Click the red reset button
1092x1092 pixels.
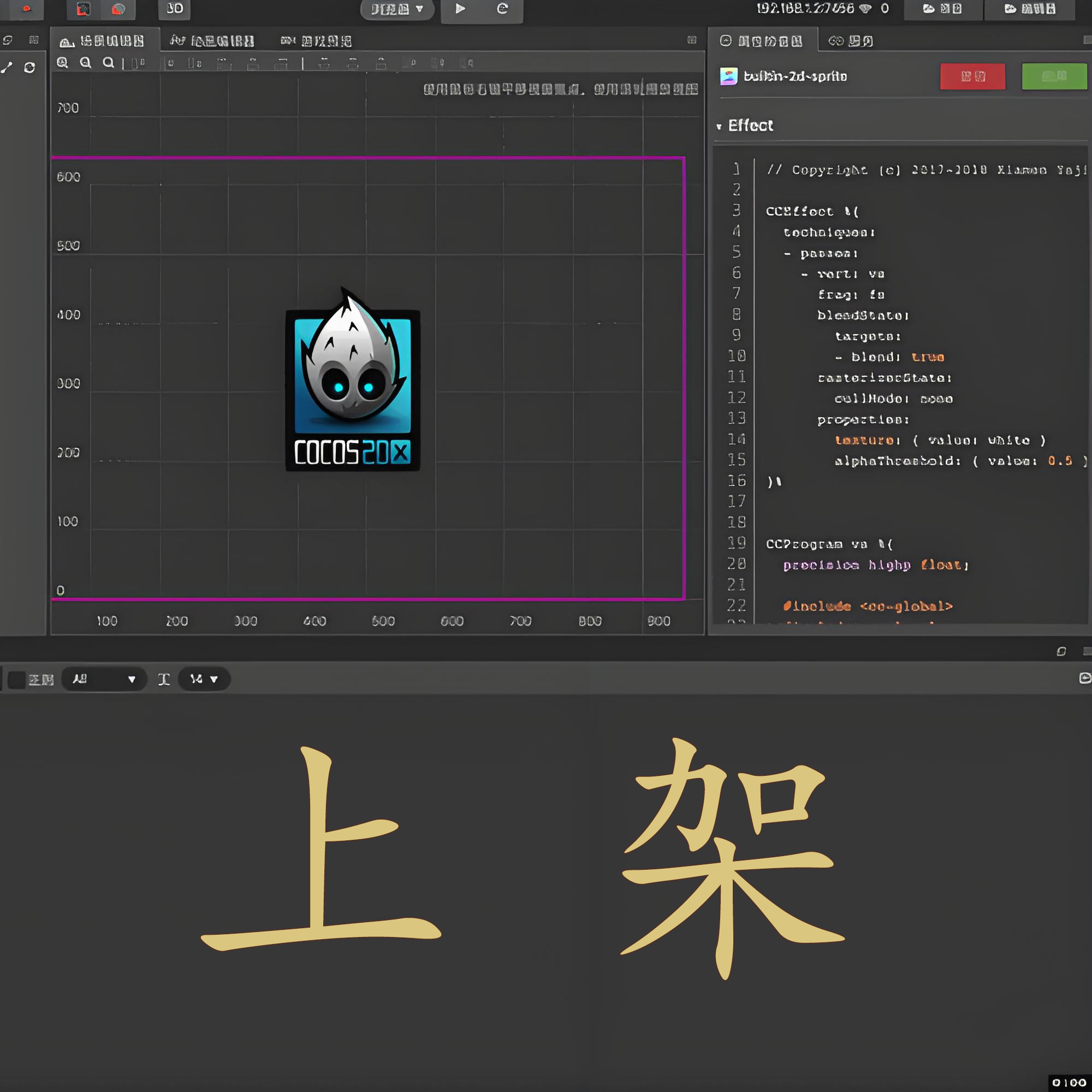[x=972, y=76]
